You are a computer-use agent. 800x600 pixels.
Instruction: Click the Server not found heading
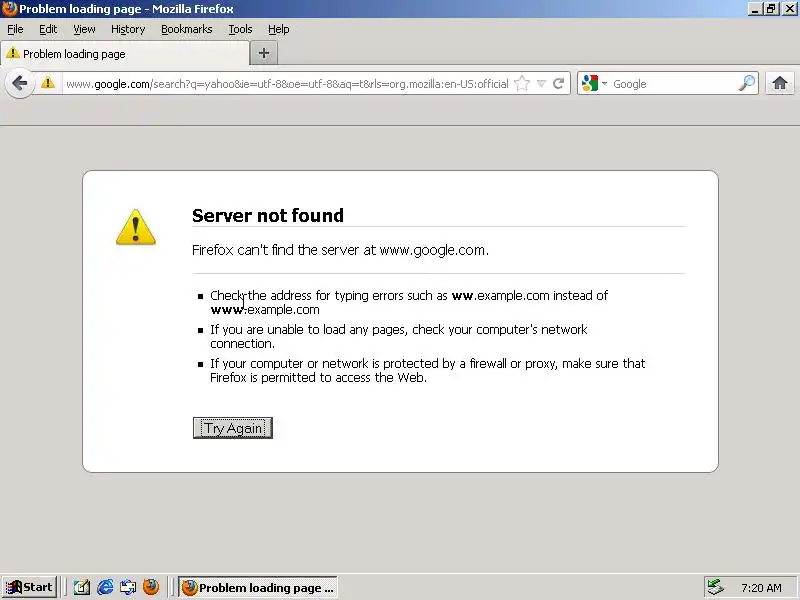click(268, 215)
